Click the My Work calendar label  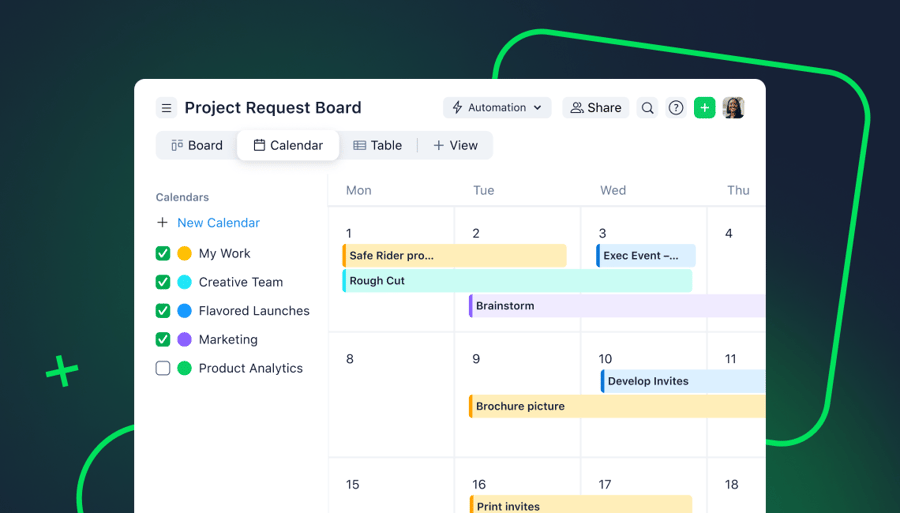pyautogui.click(x=224, y=254)
